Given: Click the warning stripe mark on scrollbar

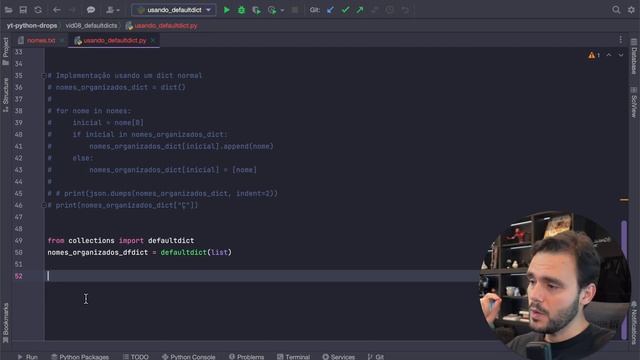Looking at the screenshot, I should click(624, 200).
